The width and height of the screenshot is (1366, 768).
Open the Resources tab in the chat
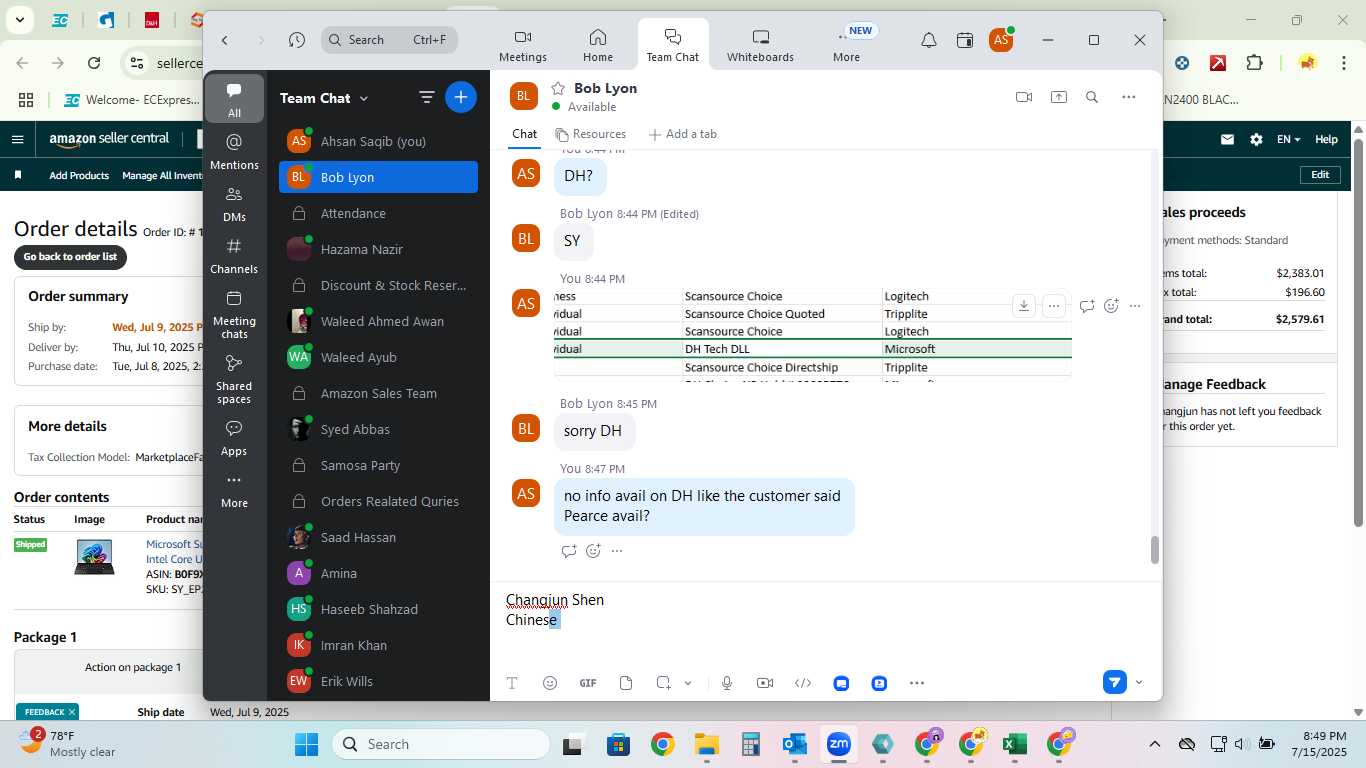tap(591, 134)
